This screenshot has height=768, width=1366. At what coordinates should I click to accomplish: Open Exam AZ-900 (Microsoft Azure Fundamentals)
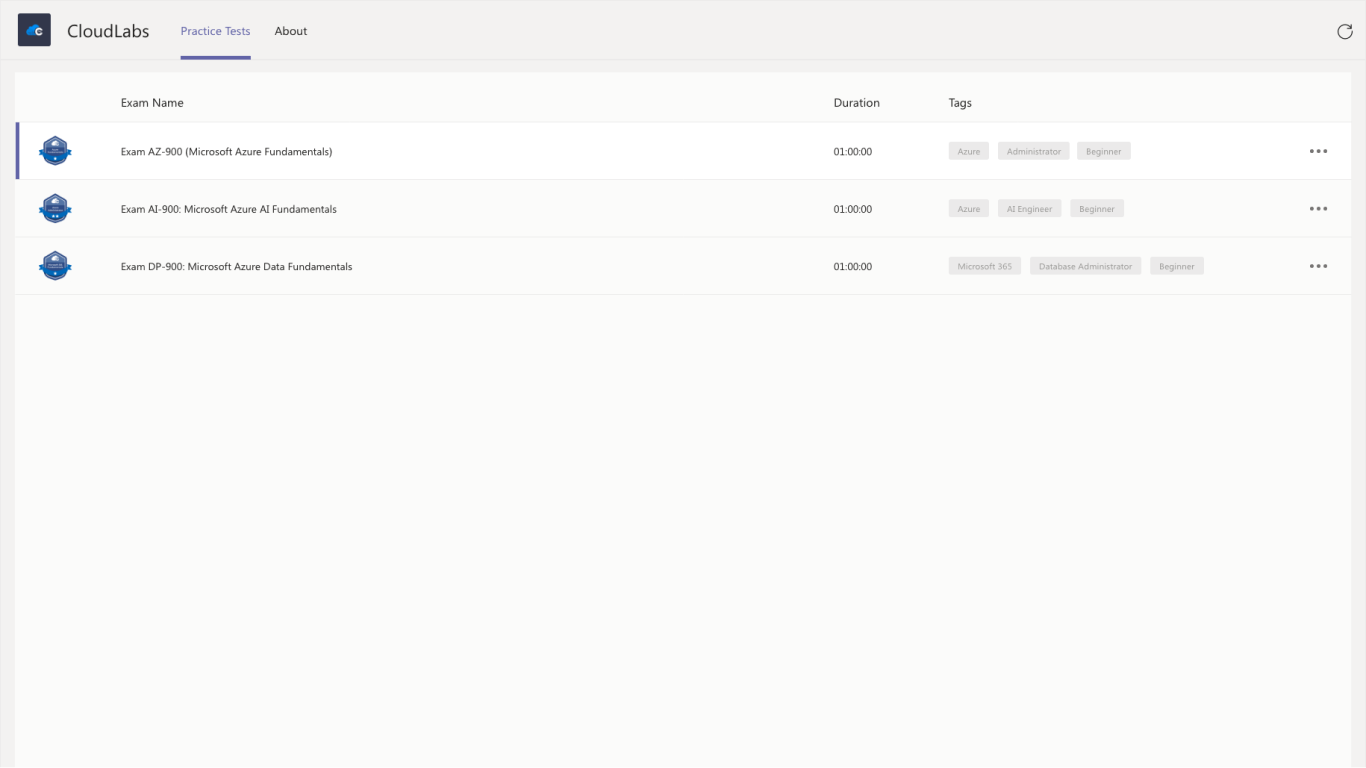click(226, 152)
